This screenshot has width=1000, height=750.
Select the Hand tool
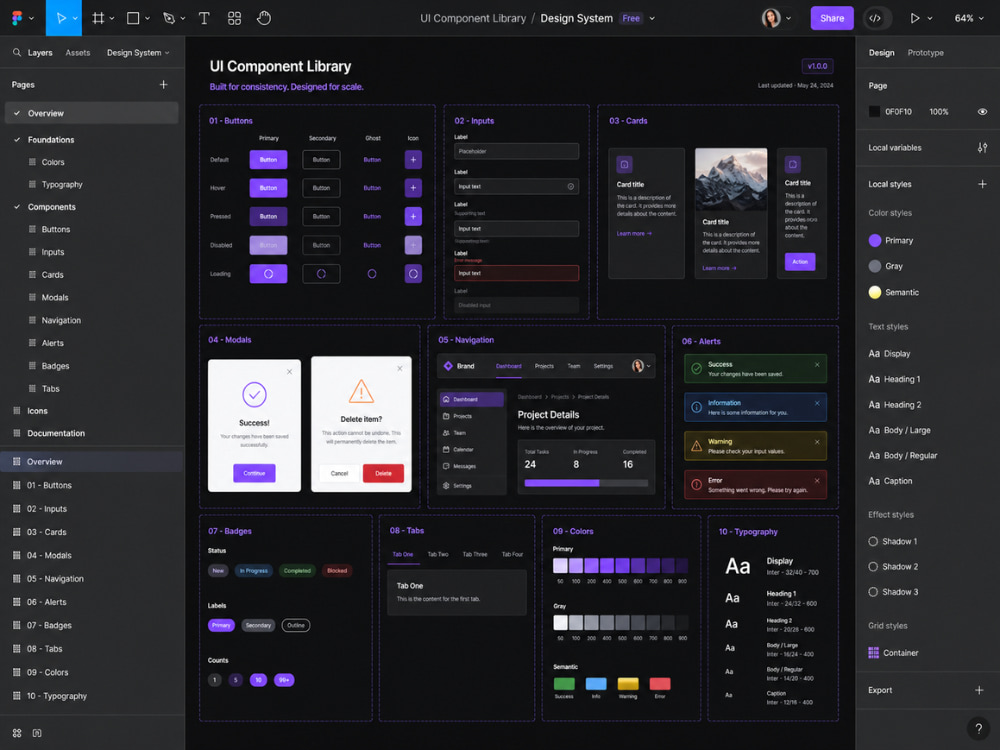264,18
